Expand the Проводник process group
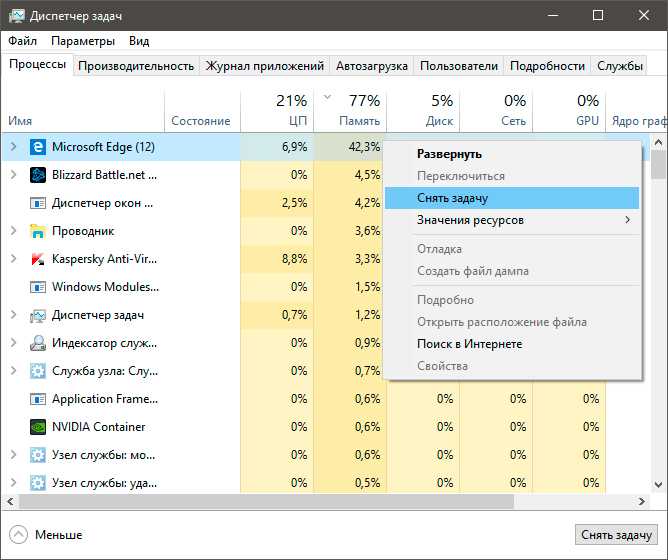 point(14,231)
